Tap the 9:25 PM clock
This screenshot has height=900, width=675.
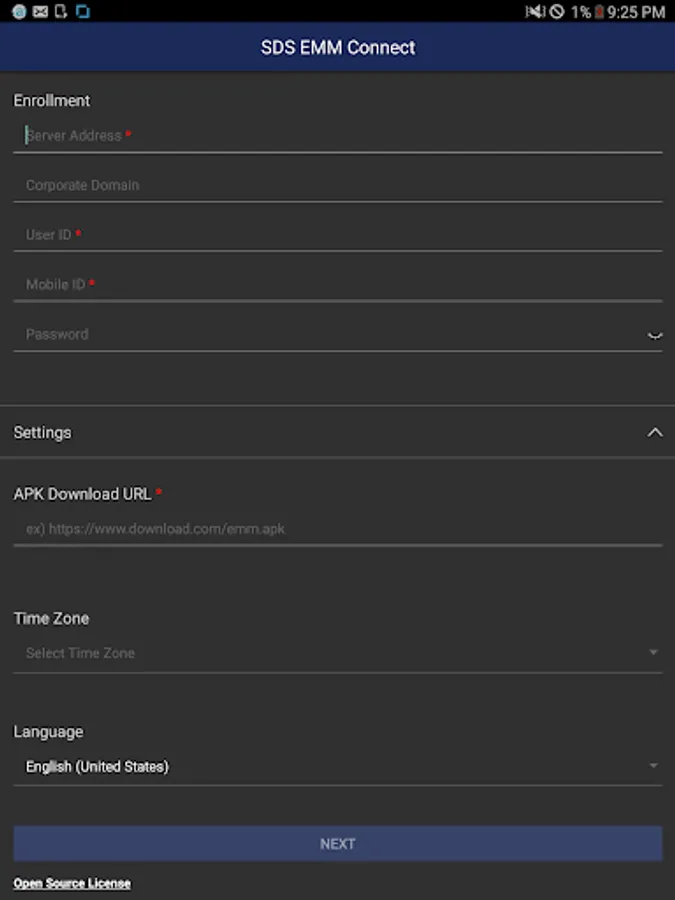[x=636, y=11]
